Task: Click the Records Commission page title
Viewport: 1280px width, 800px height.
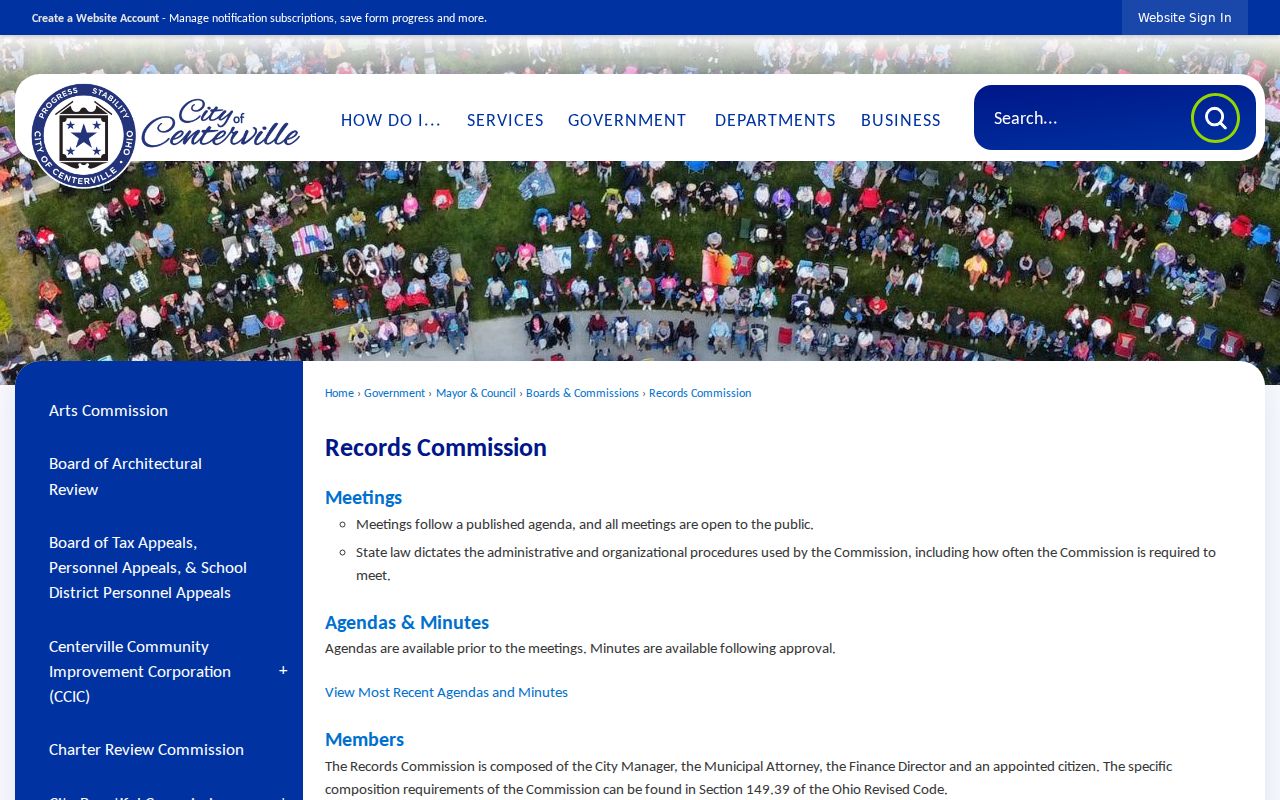Action: pyautogui.click(x=436, y=447)
